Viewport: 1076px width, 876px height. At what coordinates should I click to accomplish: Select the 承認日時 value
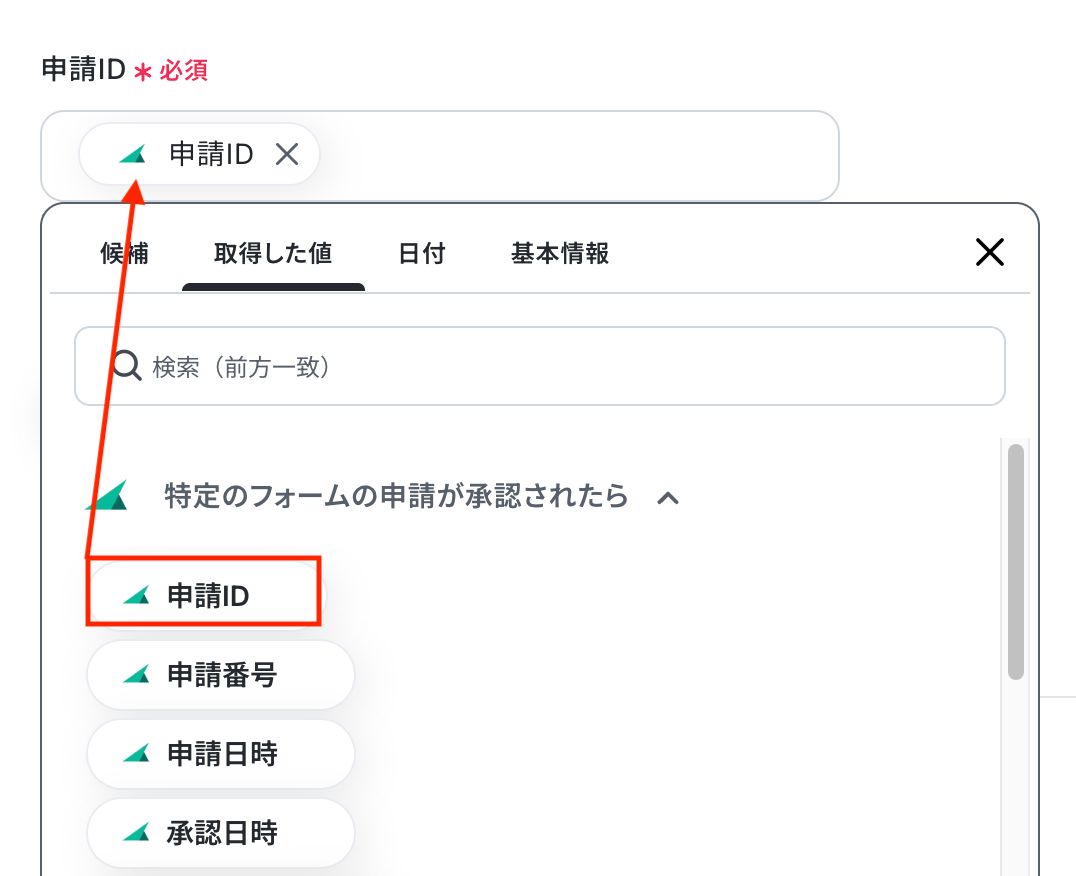pyautogui.click(x=220, y=832)
